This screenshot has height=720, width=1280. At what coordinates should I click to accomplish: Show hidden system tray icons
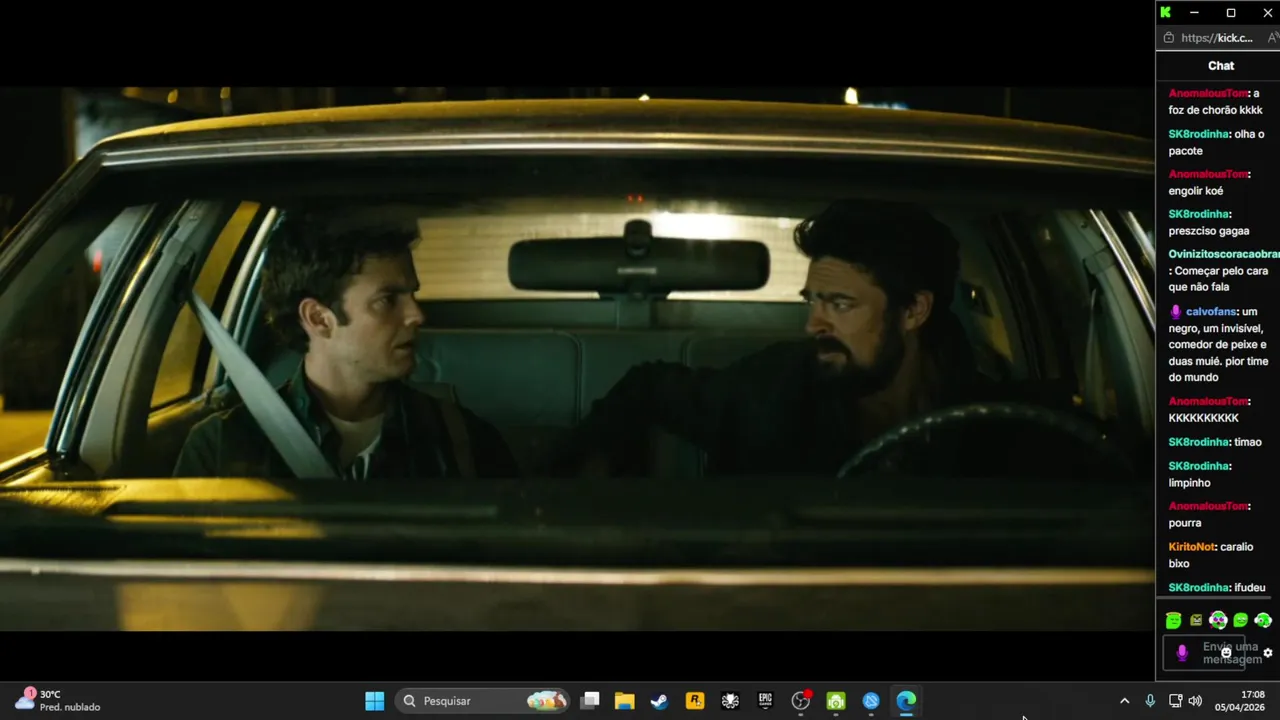point(1124,701)
